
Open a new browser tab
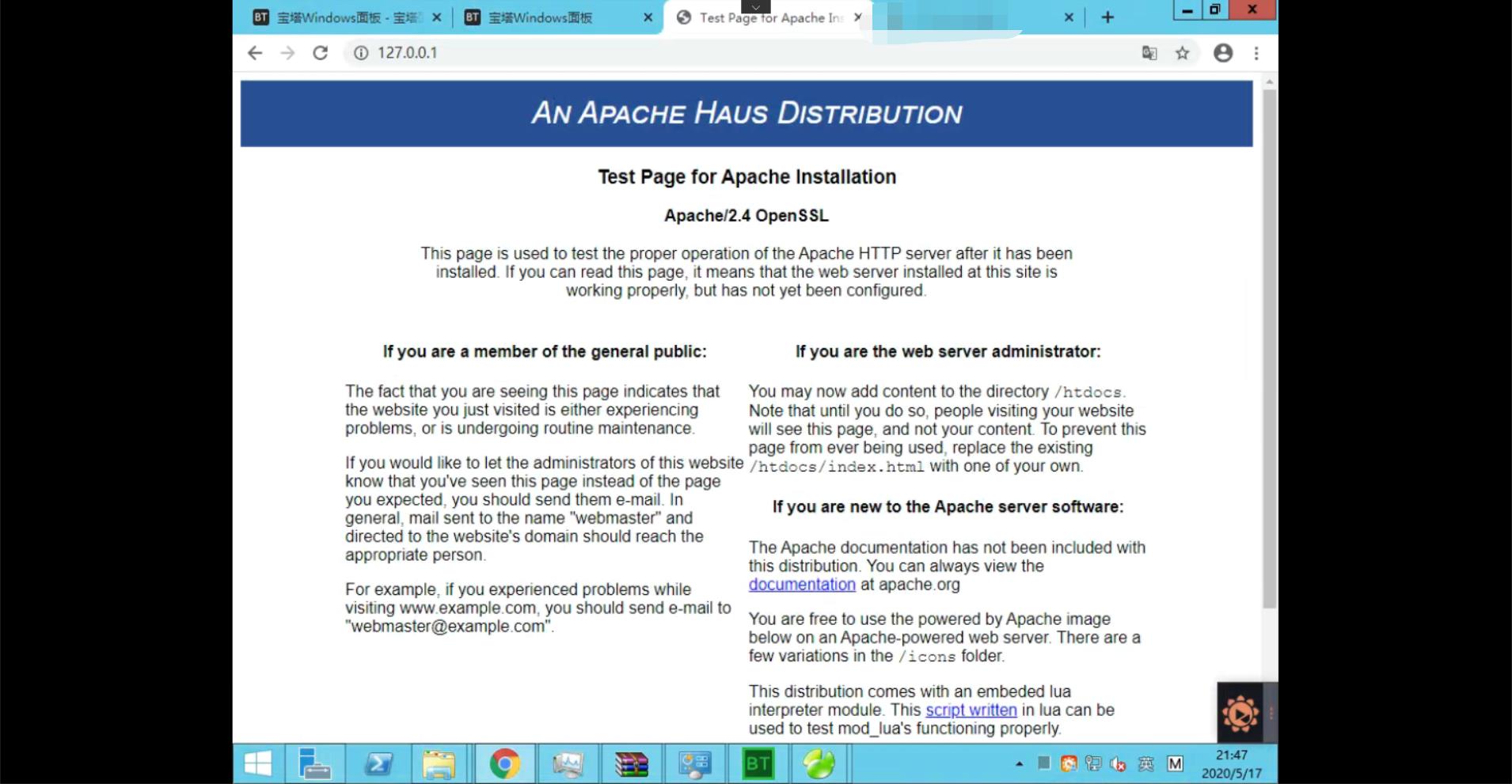[x=1107, y=17]
